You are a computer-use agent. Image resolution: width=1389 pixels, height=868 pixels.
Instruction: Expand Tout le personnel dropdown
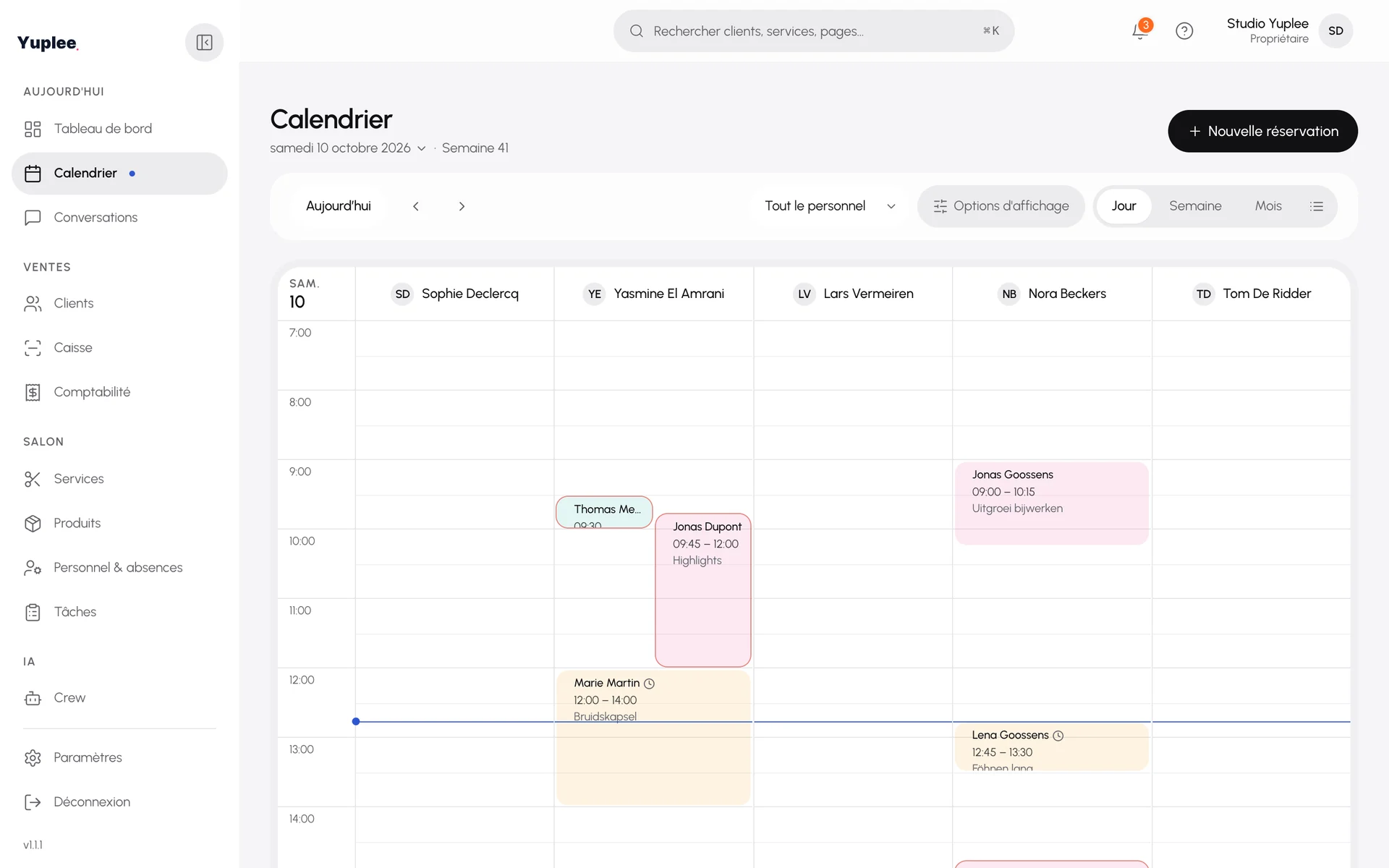click(x=830, y=206)
